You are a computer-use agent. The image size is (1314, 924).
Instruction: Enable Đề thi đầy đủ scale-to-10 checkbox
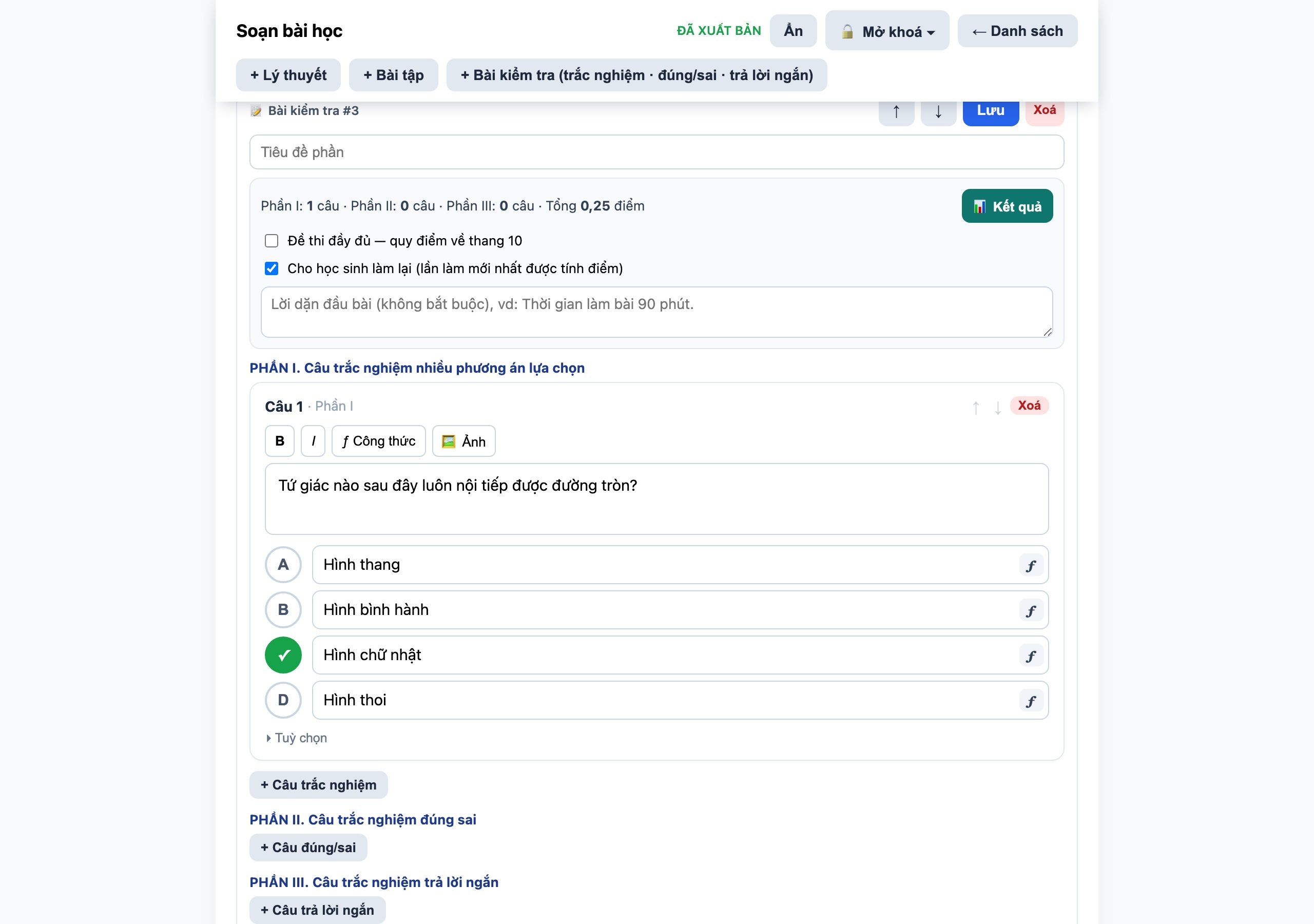(272, 240)
